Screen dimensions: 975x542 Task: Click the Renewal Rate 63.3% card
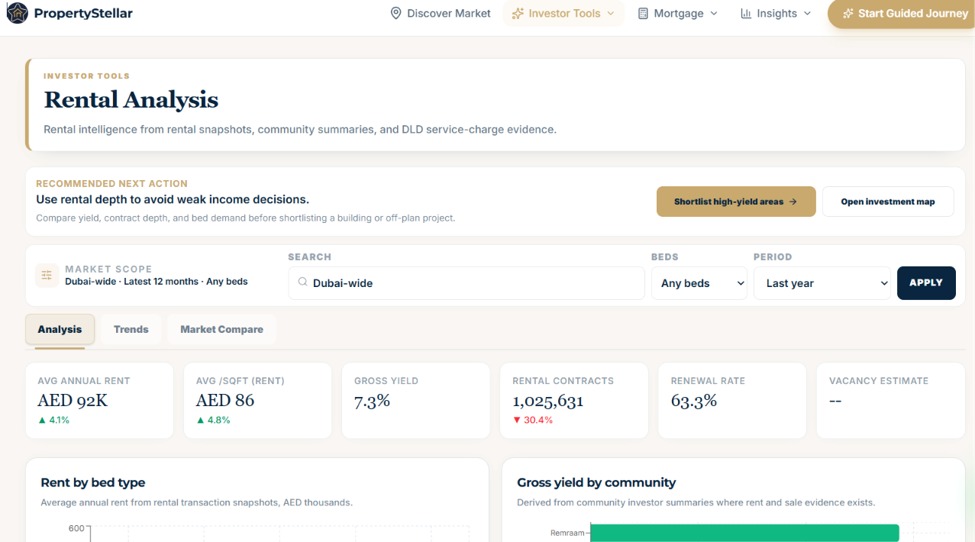pos(732,401)
